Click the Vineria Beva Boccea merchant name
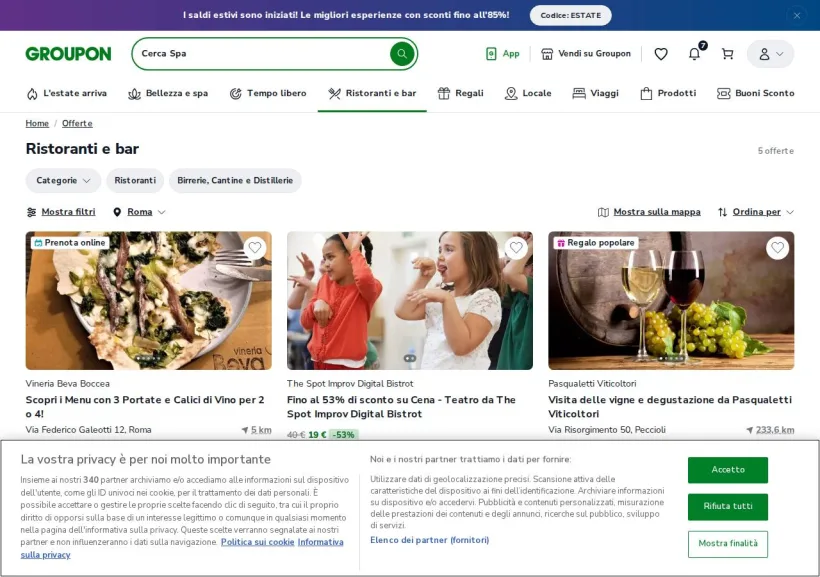 coord(67,383)
